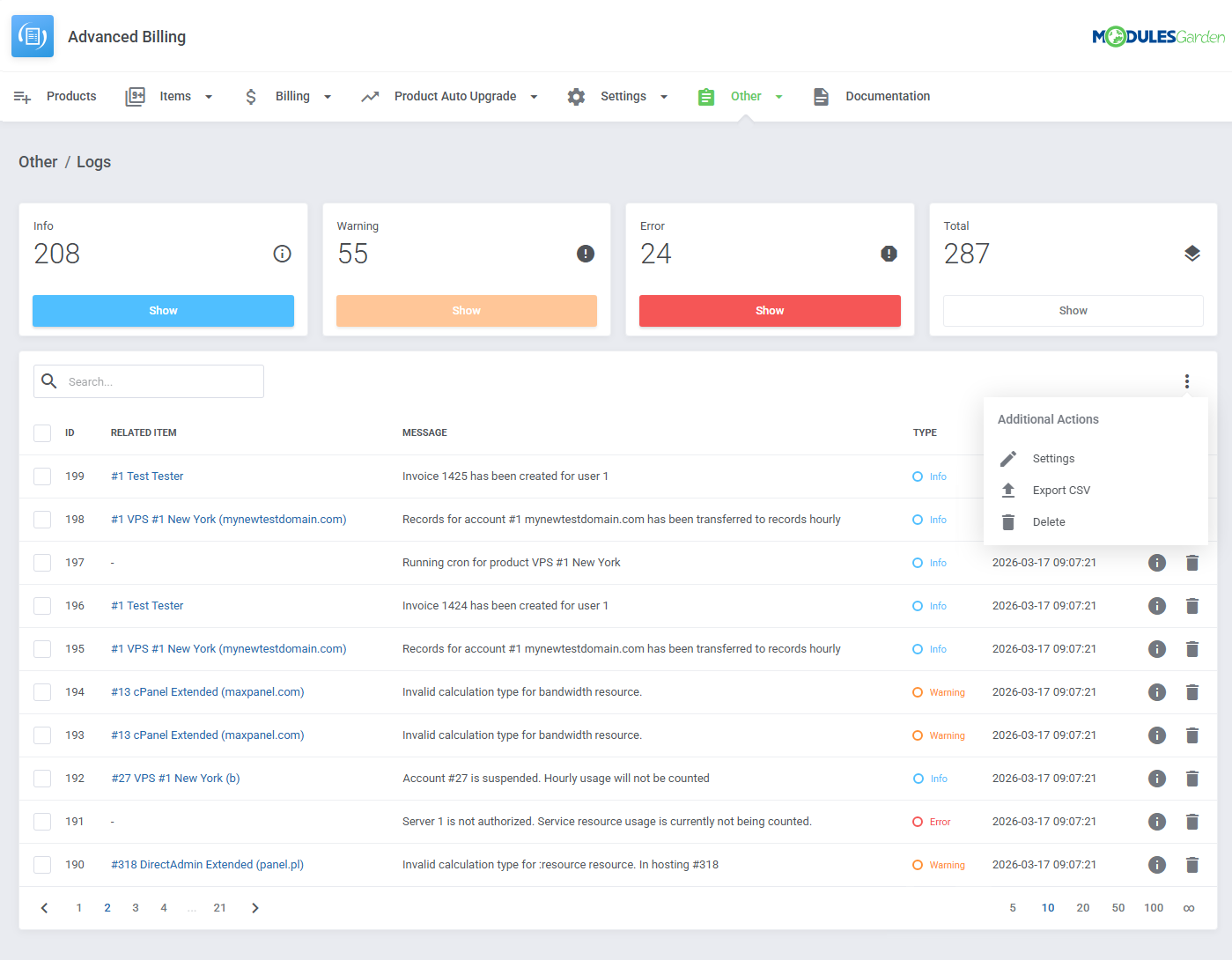Open #13 cPanel Extended link in row 194
This screenshot has width=1232, height=960.
click(208, 692)
